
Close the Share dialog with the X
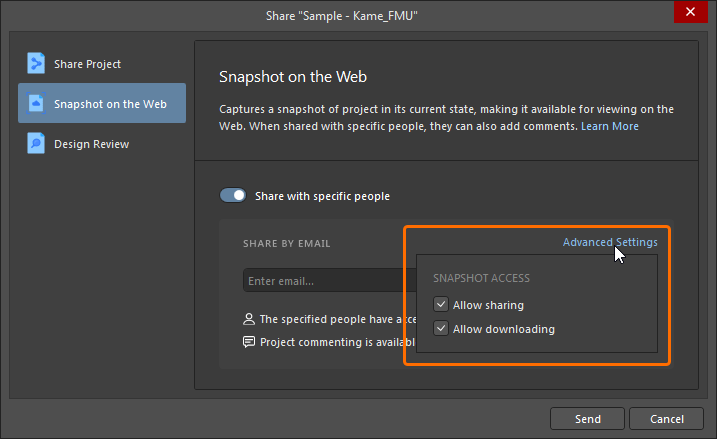click(x=689, y=12)
